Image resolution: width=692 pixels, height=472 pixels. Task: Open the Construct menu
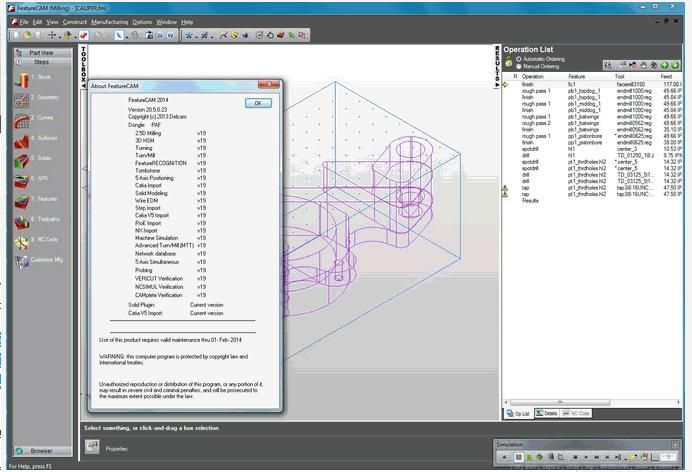point(75,21)
